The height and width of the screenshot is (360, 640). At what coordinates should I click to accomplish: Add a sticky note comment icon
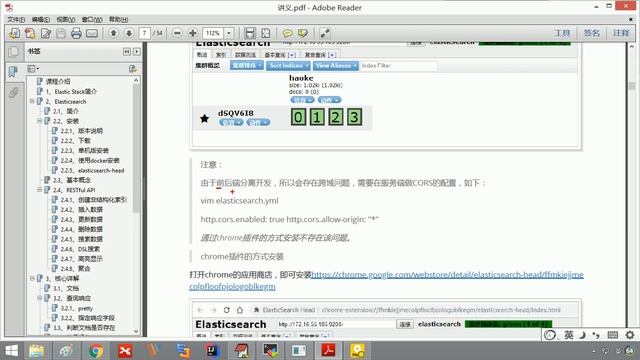pos(287,33)
